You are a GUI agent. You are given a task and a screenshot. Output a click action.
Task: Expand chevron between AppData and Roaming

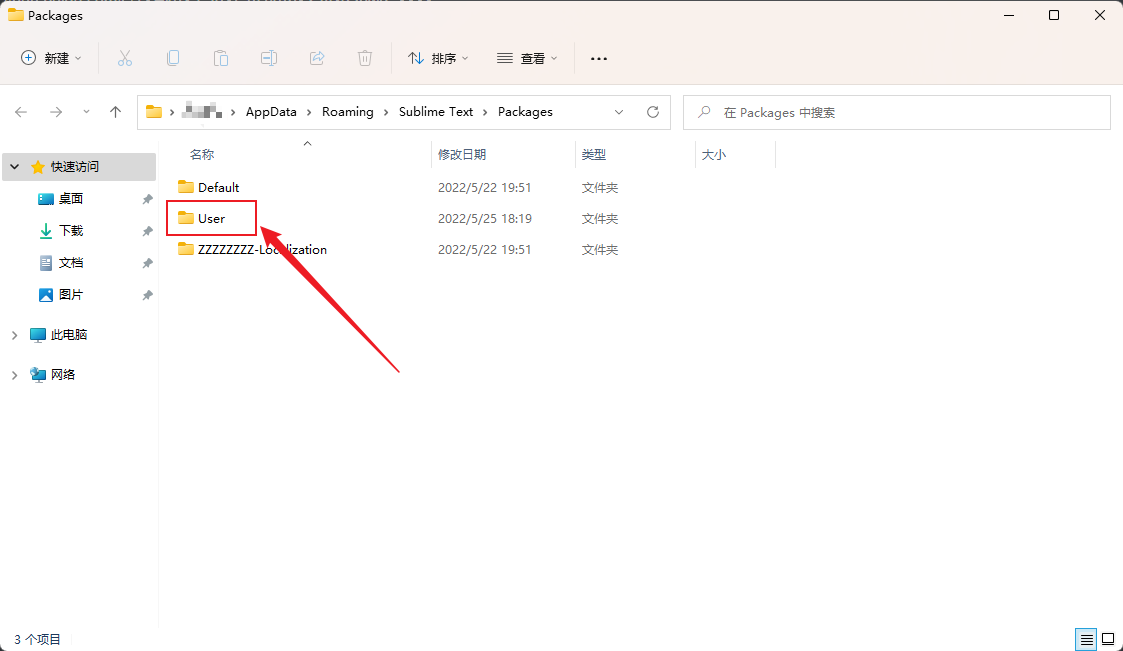click(x=309, y=112)
